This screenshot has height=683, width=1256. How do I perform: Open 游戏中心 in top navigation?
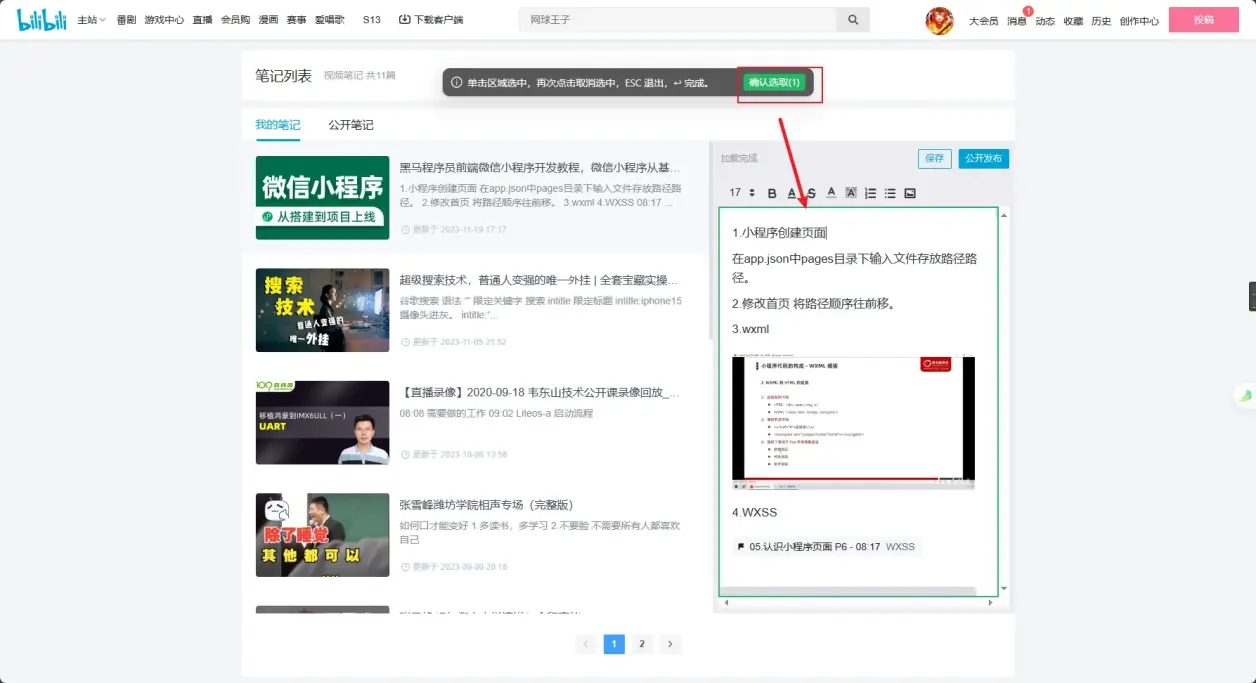[x=164, y=20]
